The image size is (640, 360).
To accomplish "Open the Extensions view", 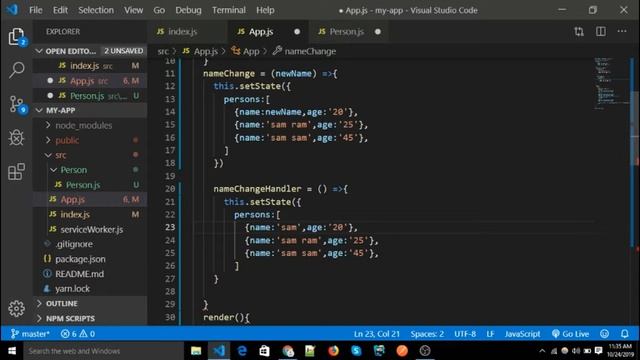I will pyautogui.click(x=16, y=171).
